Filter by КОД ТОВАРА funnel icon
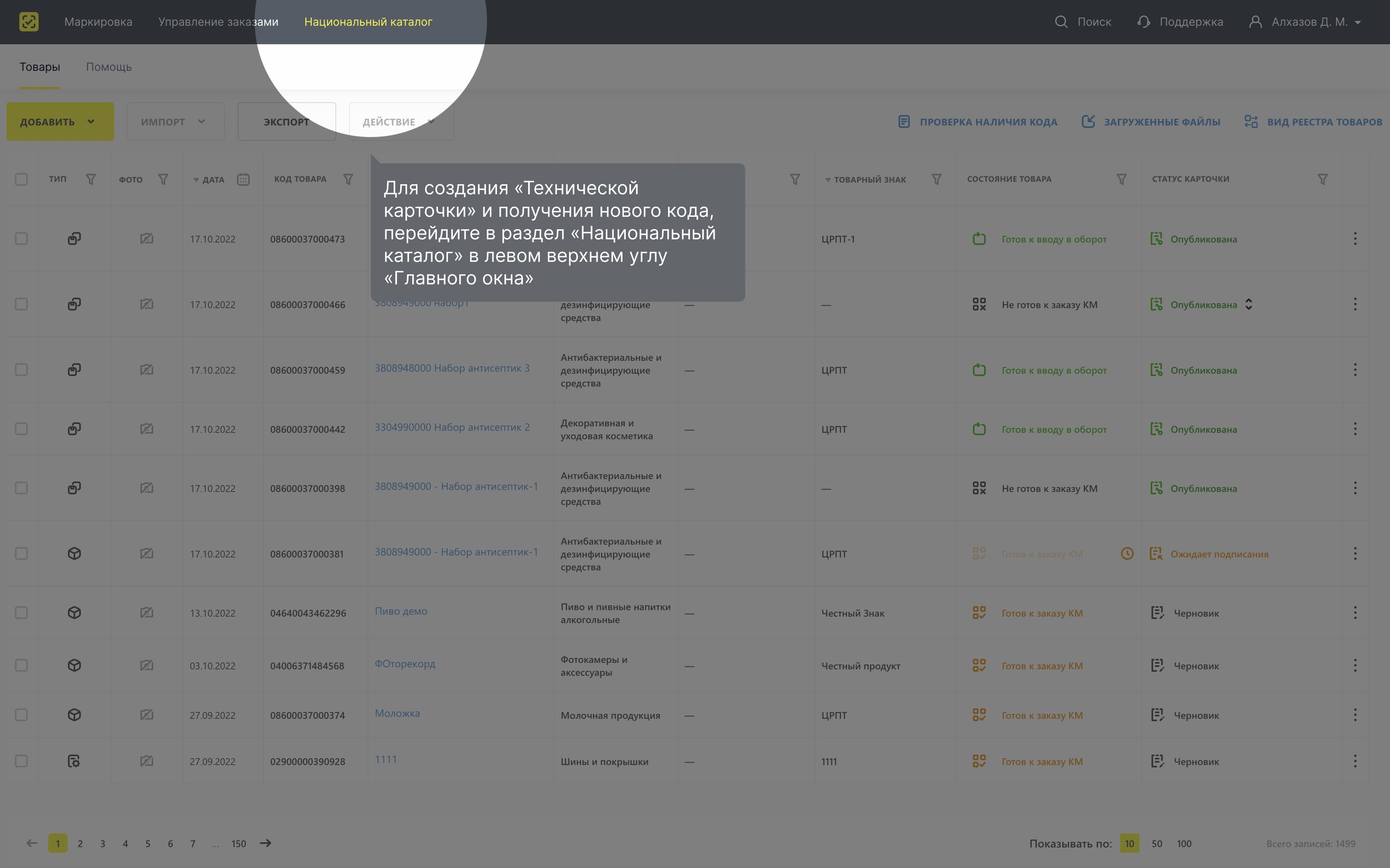The image size is (1390, 868). click(348, 179)
